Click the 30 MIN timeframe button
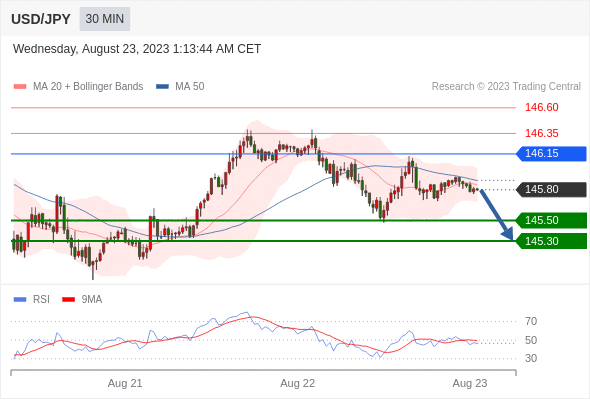The width and height of the screenshot is (590, 400). coord(105,19)
